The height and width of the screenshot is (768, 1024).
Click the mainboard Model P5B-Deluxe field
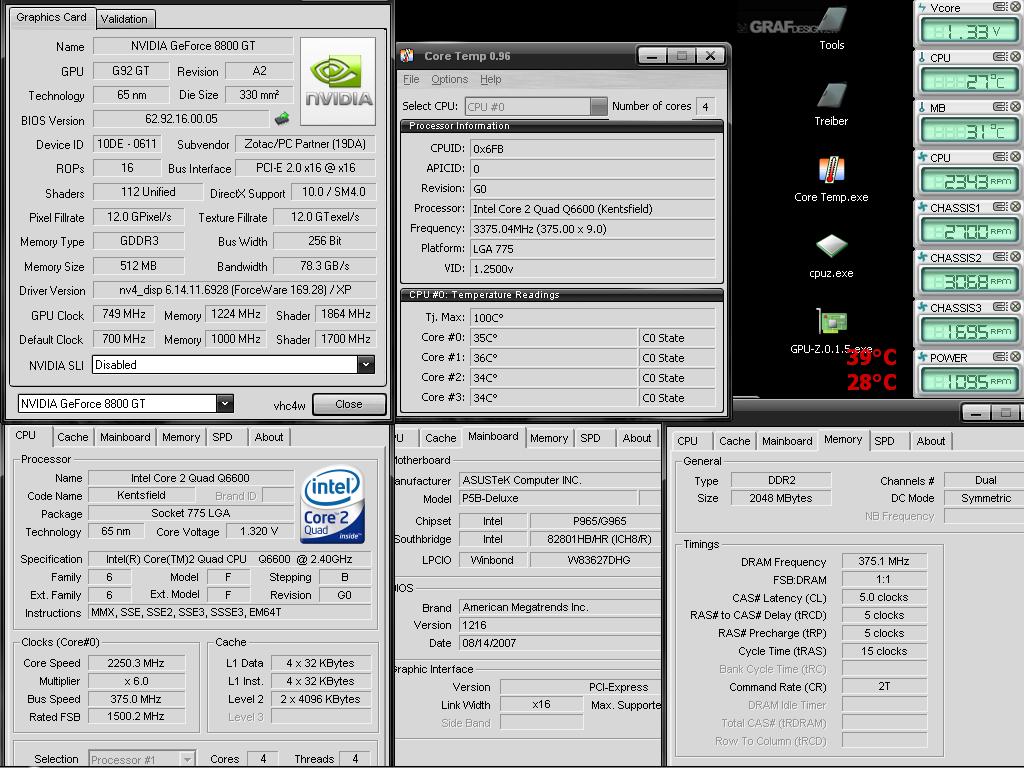549,498
